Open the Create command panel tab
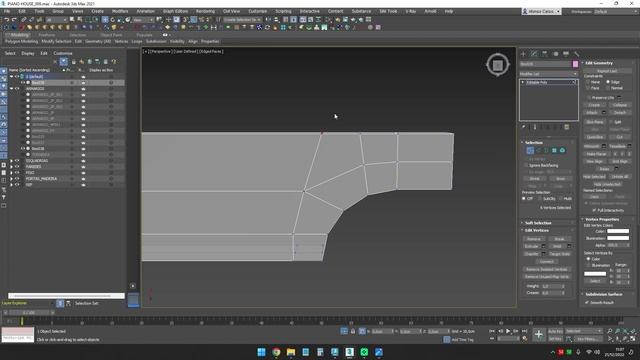The image size is (640, 360). click(523, 53)
